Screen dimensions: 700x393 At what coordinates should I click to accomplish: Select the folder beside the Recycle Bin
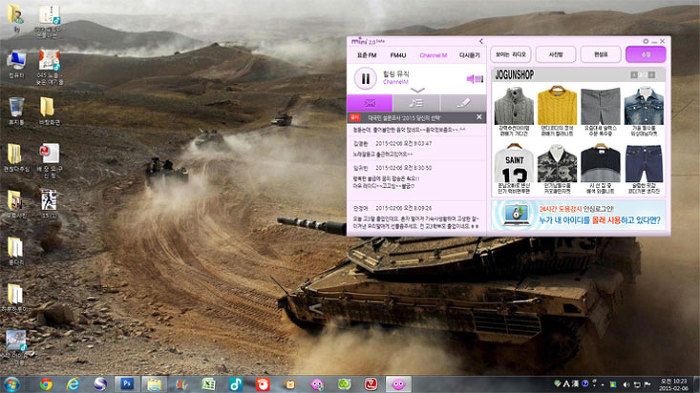[48, 111]
